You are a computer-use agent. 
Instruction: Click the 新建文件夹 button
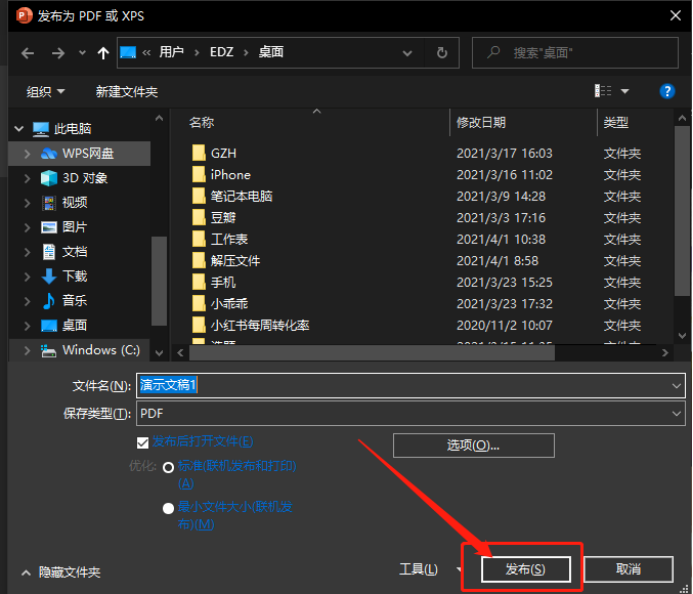coord(127,92)
